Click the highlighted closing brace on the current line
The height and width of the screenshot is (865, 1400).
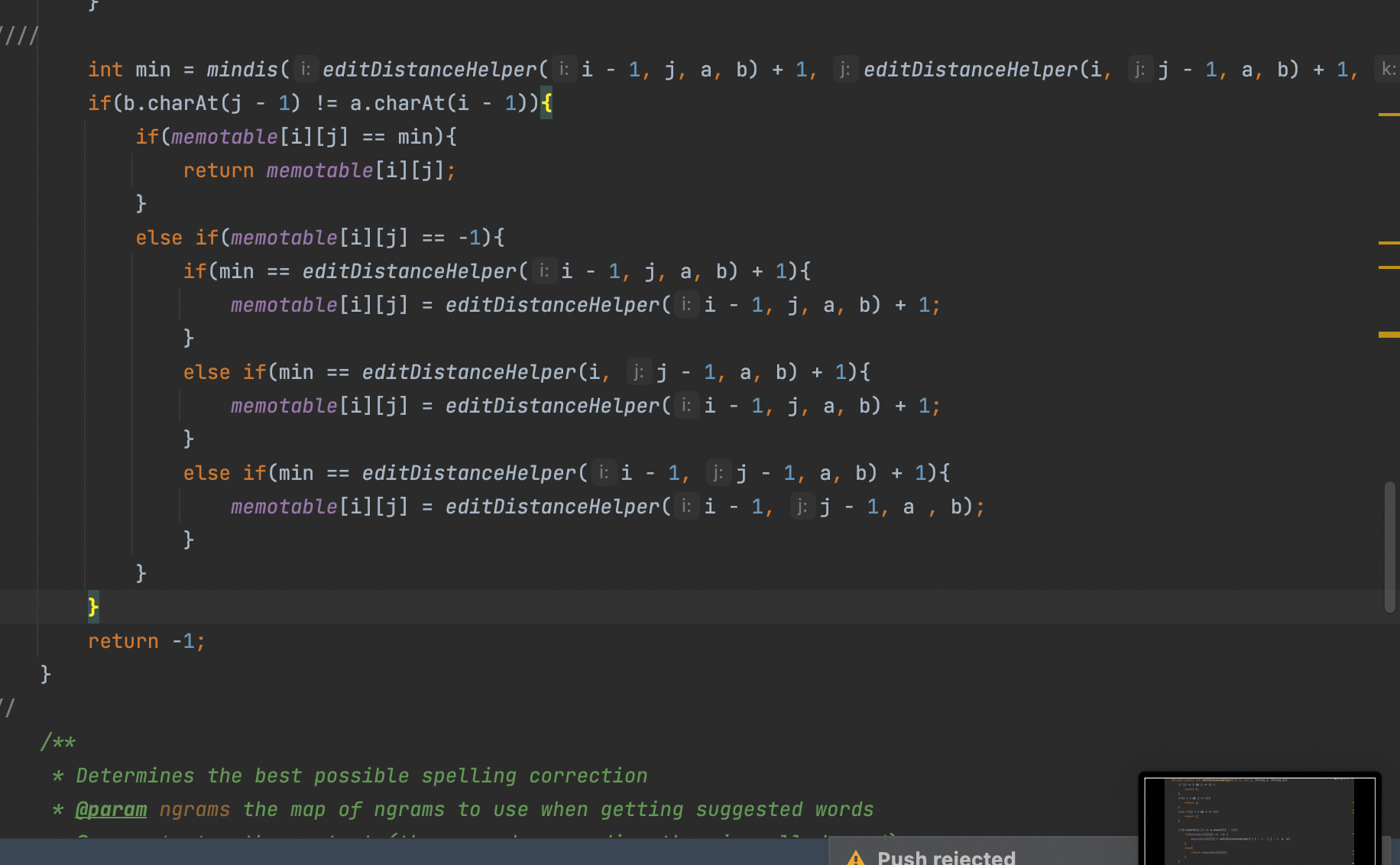pos(93,607)
